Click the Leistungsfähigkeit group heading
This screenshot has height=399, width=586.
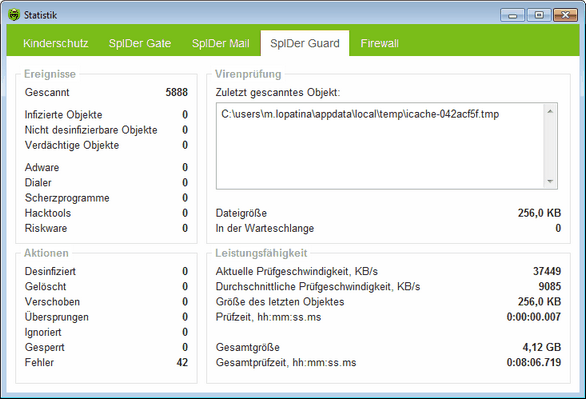click(261, 253)
